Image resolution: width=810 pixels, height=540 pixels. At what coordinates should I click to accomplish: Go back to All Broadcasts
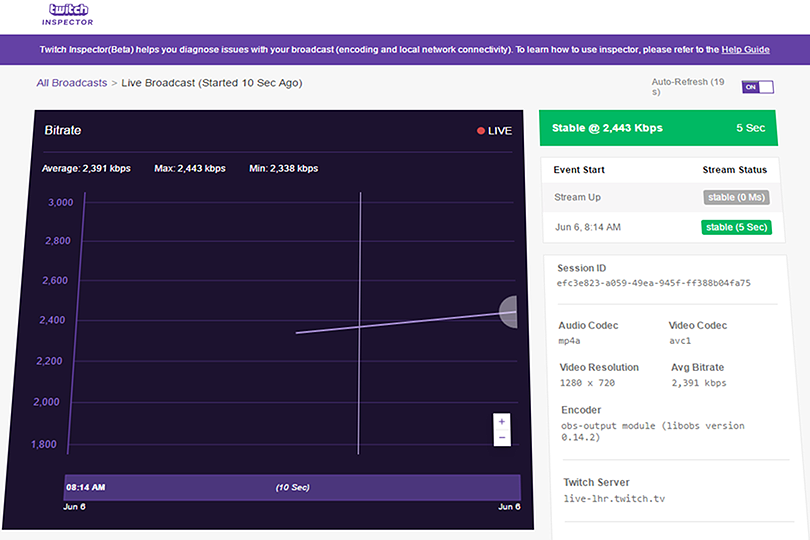pos(71,83)
